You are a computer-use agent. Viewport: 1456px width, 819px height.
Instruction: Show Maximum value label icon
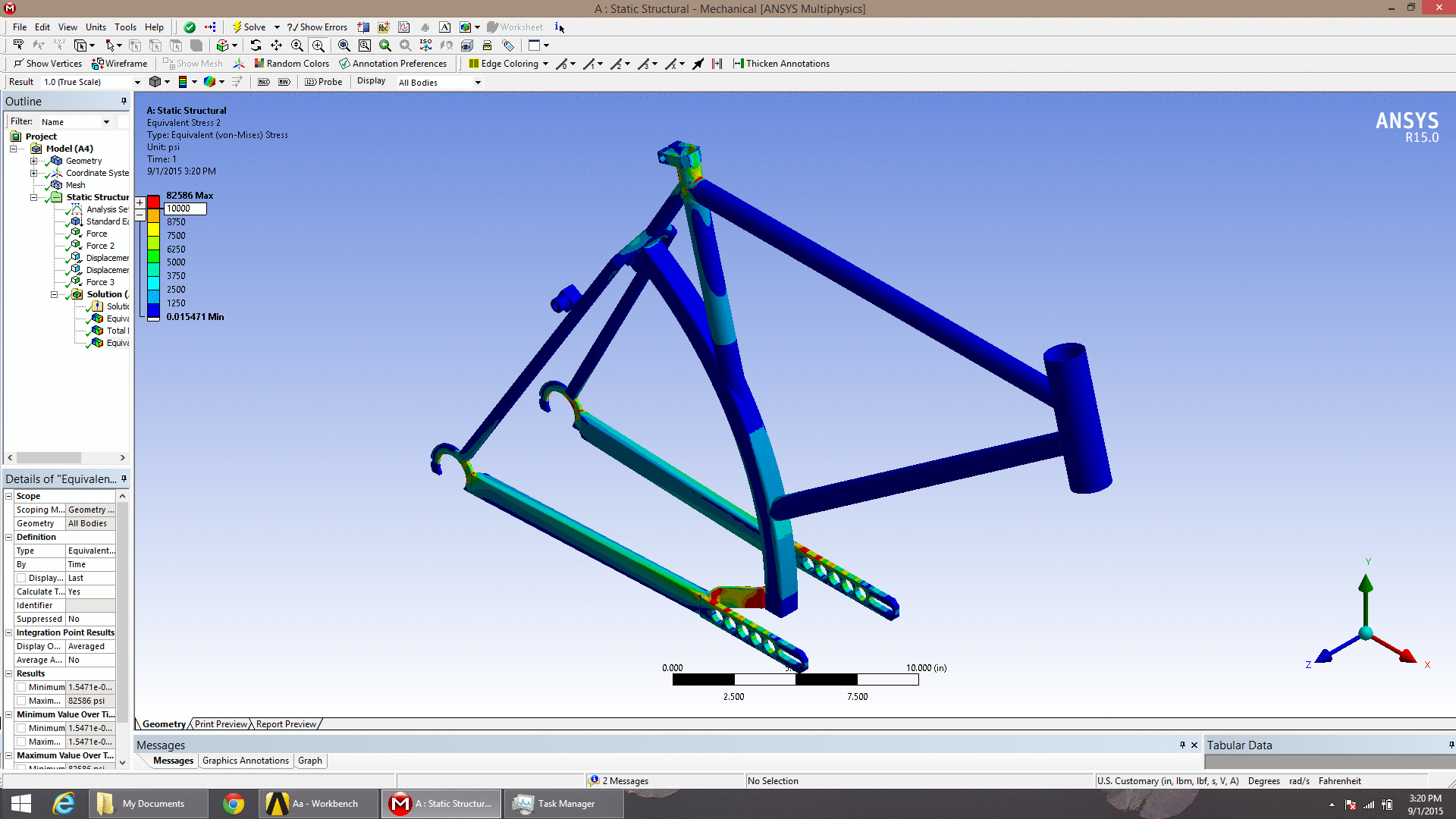(x=264, y=82)
